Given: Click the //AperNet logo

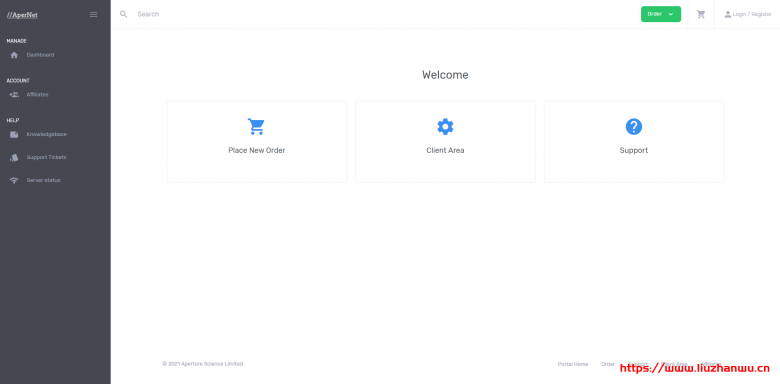Looking at the screenshot, I should click(x=22, y=15).
